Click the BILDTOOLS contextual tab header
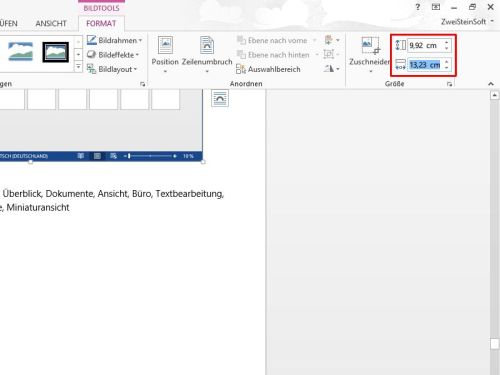The image size is (500, 375). 101,8
